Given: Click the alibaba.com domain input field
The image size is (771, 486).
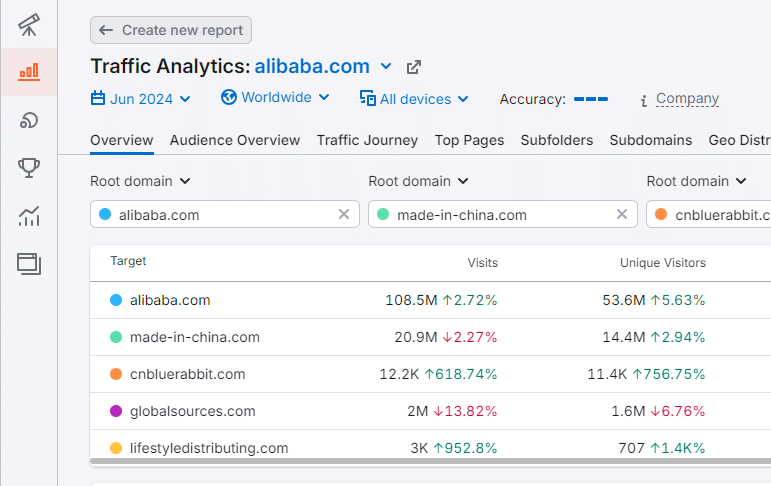Looking at the screenshot, I should (x=225, y=214).
